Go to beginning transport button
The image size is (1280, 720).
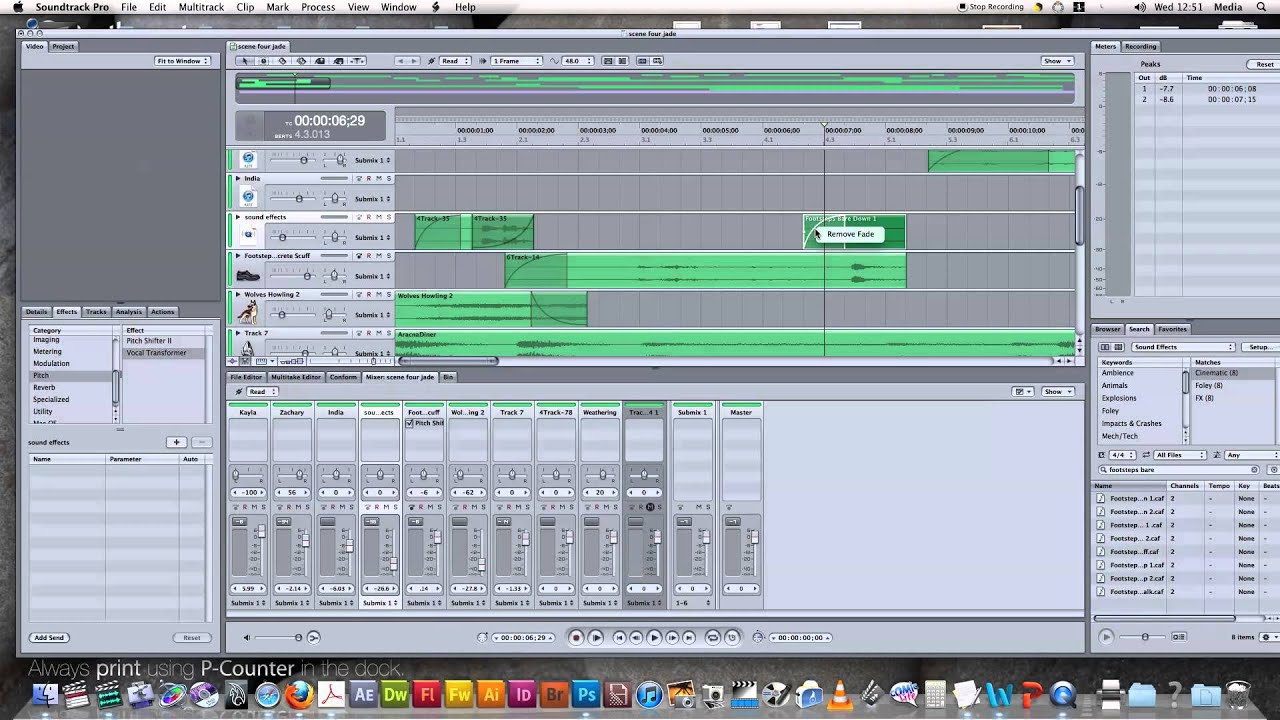point(619,637)
